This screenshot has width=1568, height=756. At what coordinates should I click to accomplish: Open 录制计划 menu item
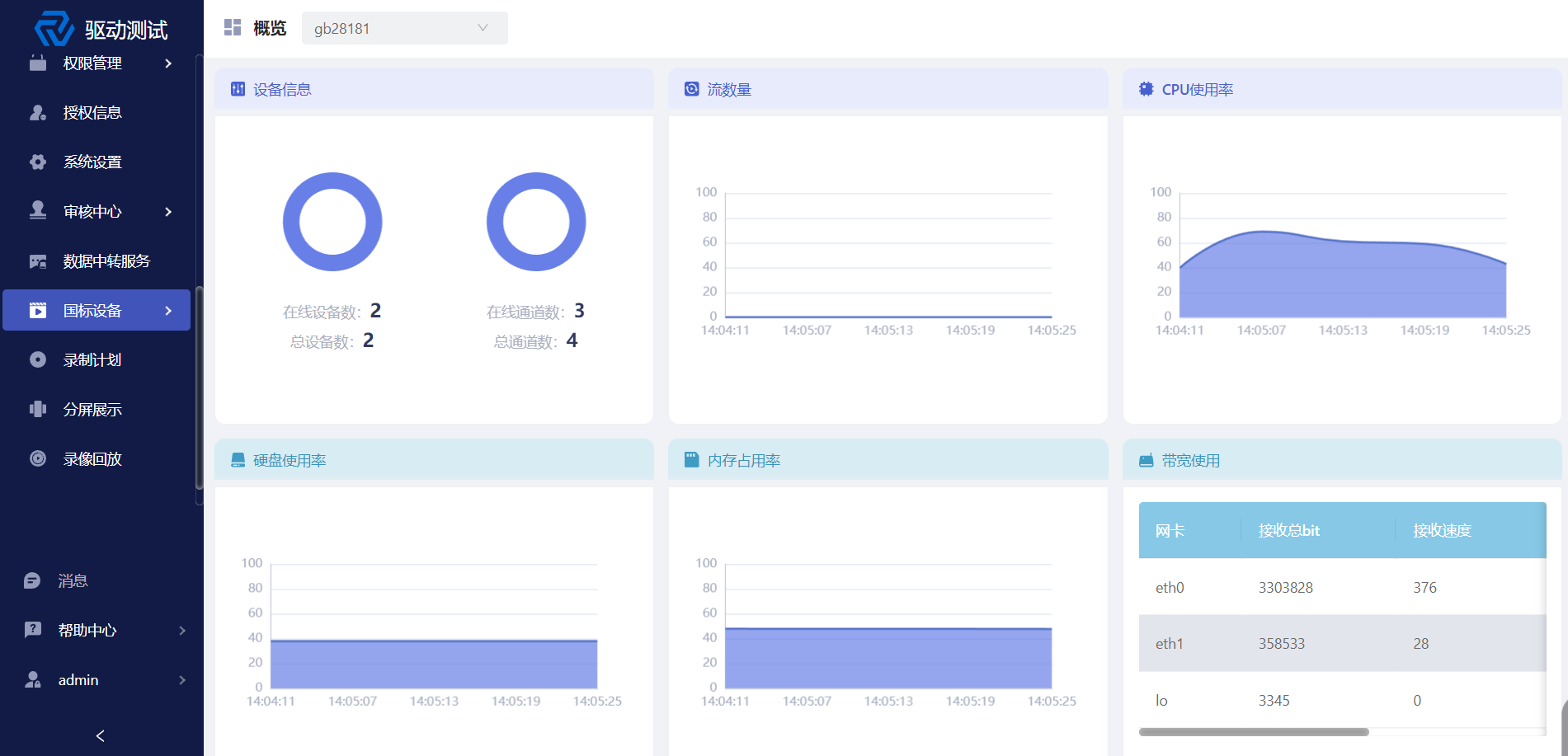click(97, 360)
